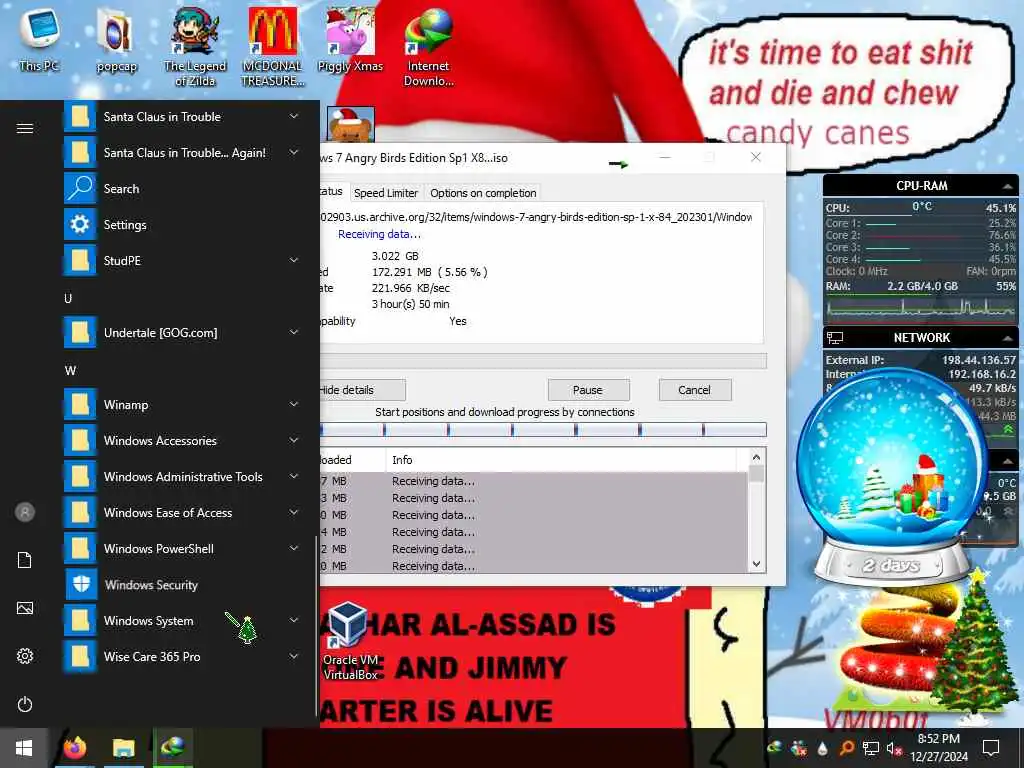Pause the IDM download
The height and width of the screenshot is (768, 1024).
coord(588,390)
